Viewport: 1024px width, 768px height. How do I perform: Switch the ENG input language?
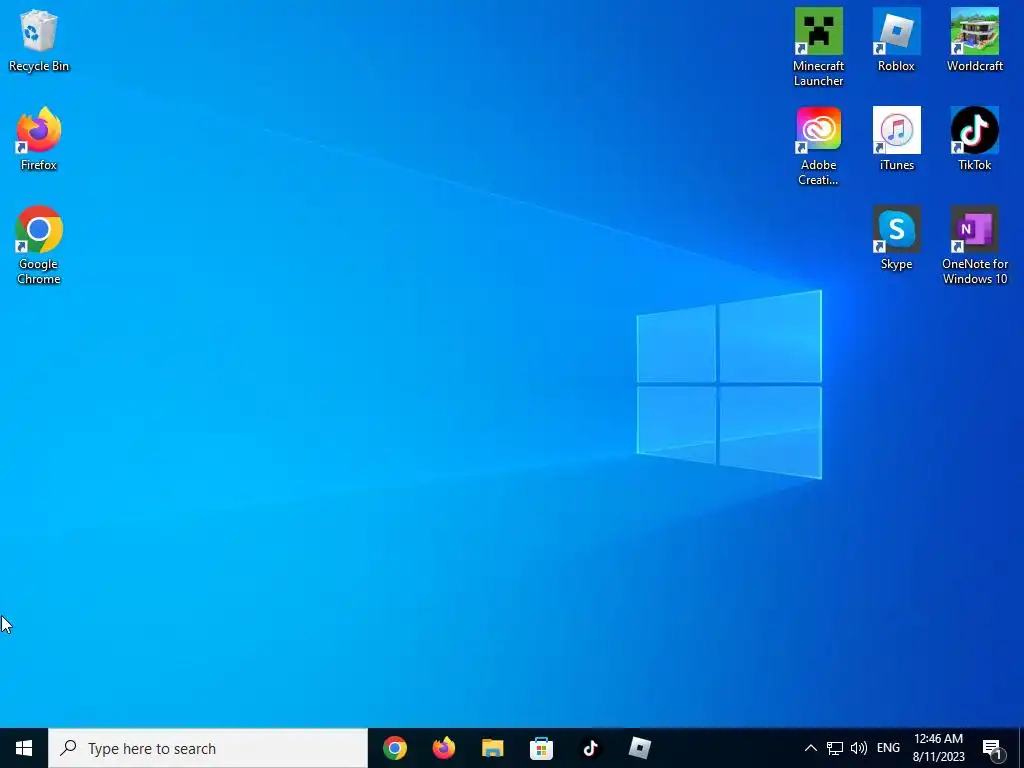tap(888, 748)
